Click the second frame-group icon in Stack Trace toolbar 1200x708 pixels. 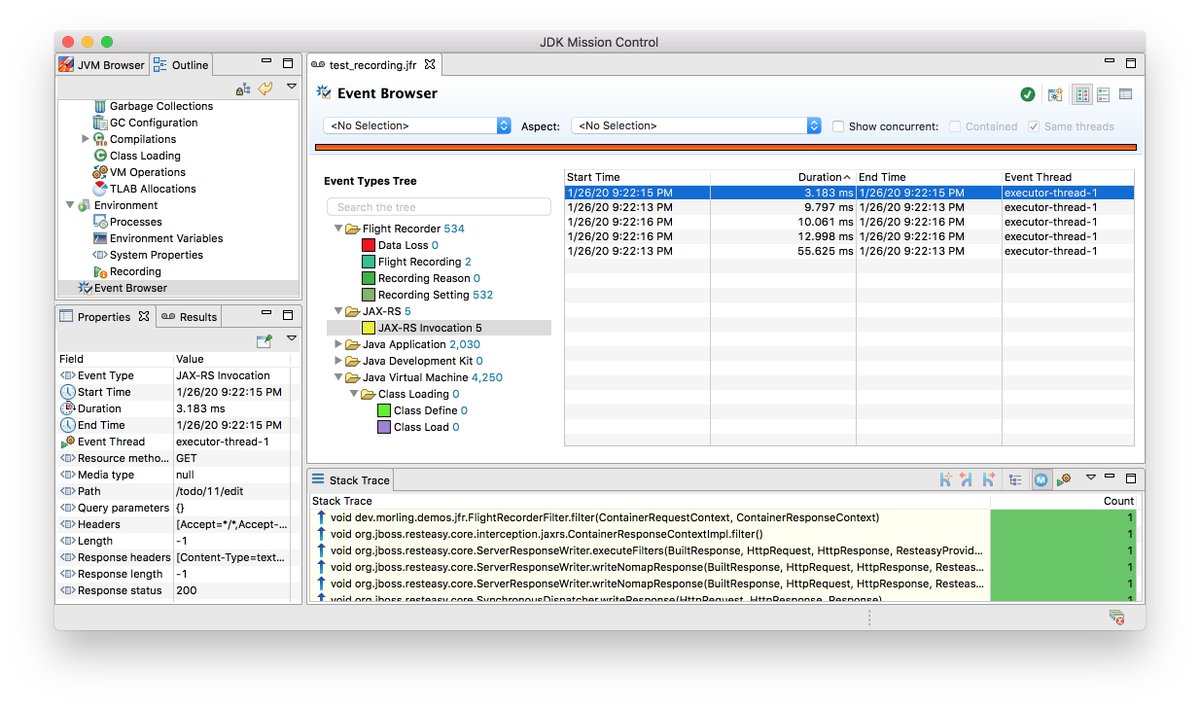click(966, 480)
